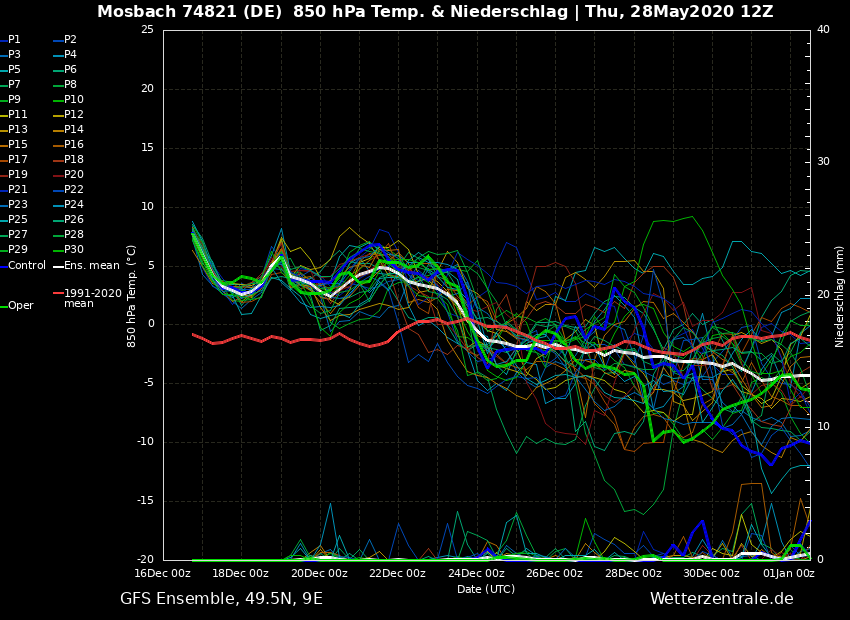This screenshot has height=620, width=850.
Task: Click the Wetterzentrale.de link text
Action: pos(721,599)
